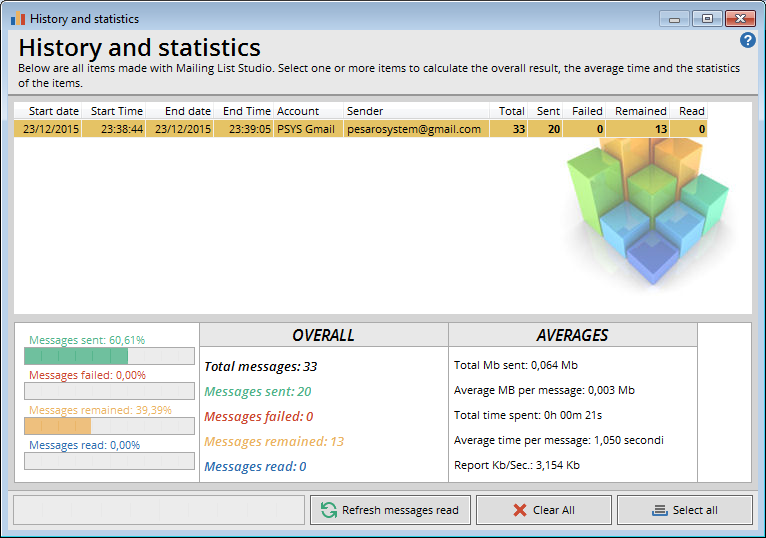Click the Account column header

[298, 111]
